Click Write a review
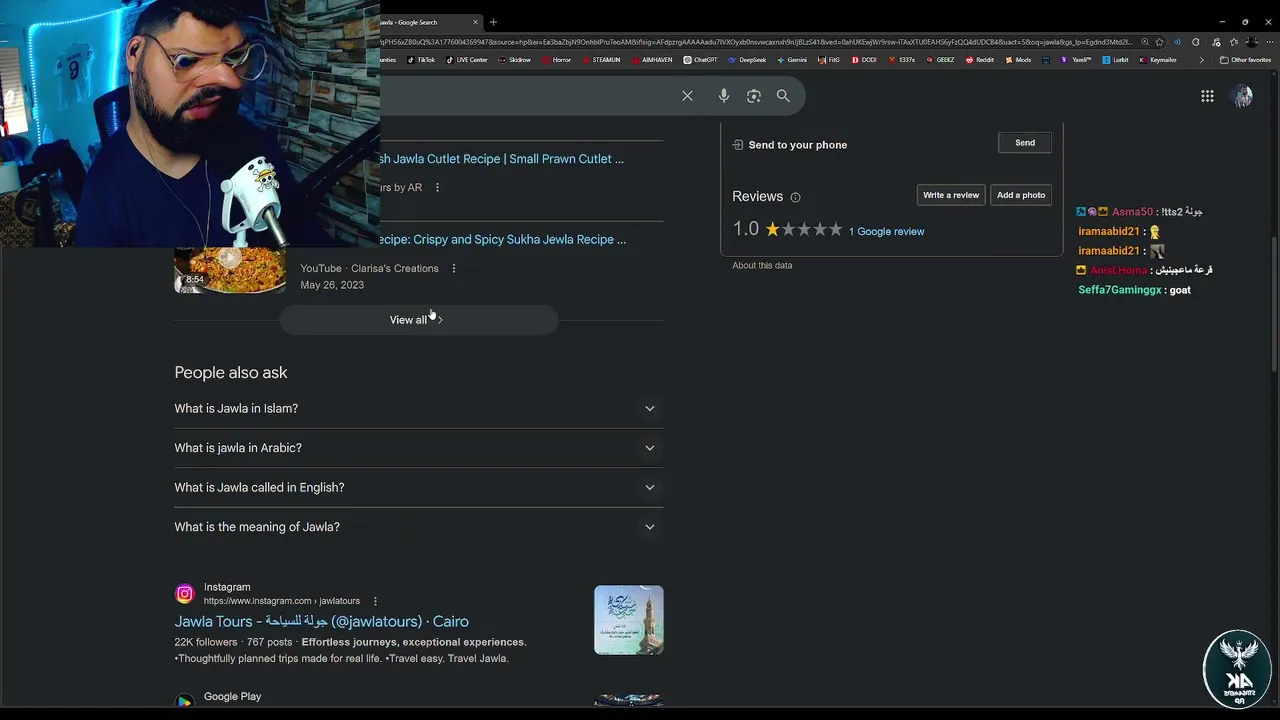 coord(951,195)
